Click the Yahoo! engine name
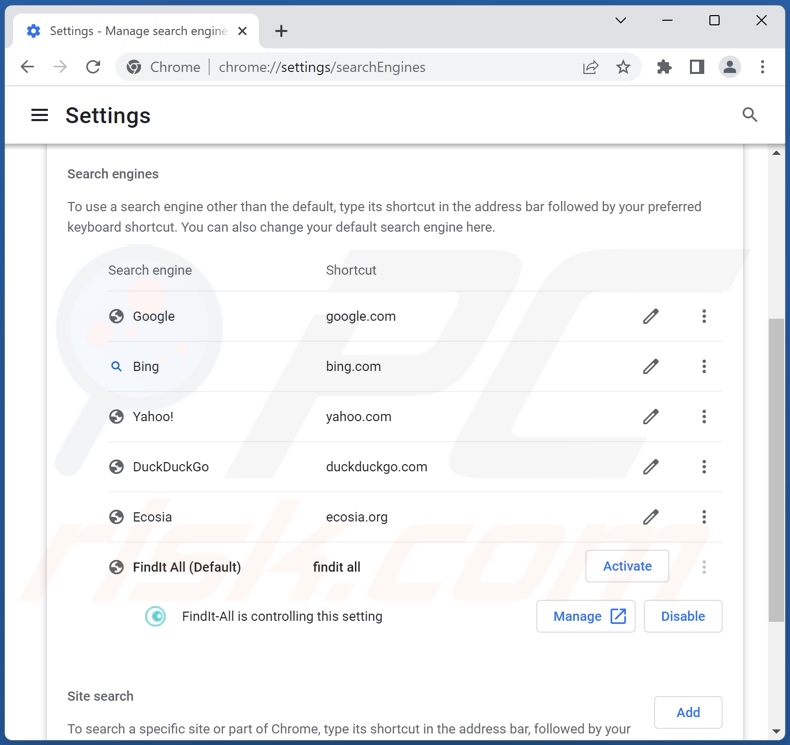 [x=153, y=417]
